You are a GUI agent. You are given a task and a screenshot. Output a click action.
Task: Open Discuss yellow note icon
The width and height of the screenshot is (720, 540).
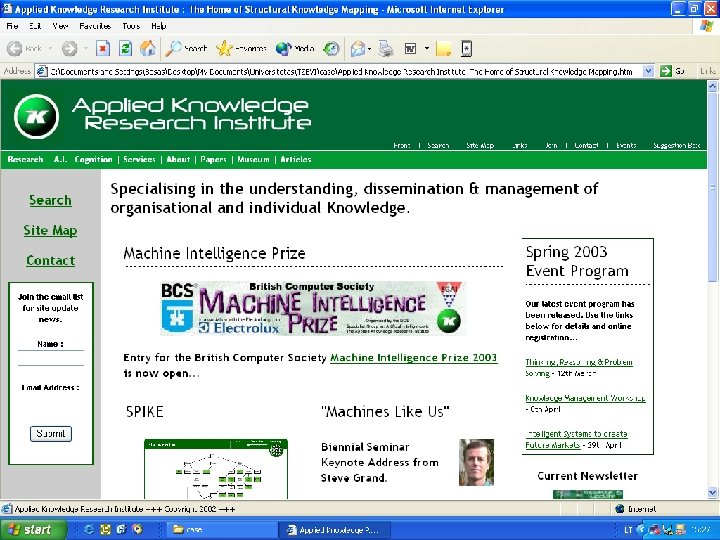[444, 48]
